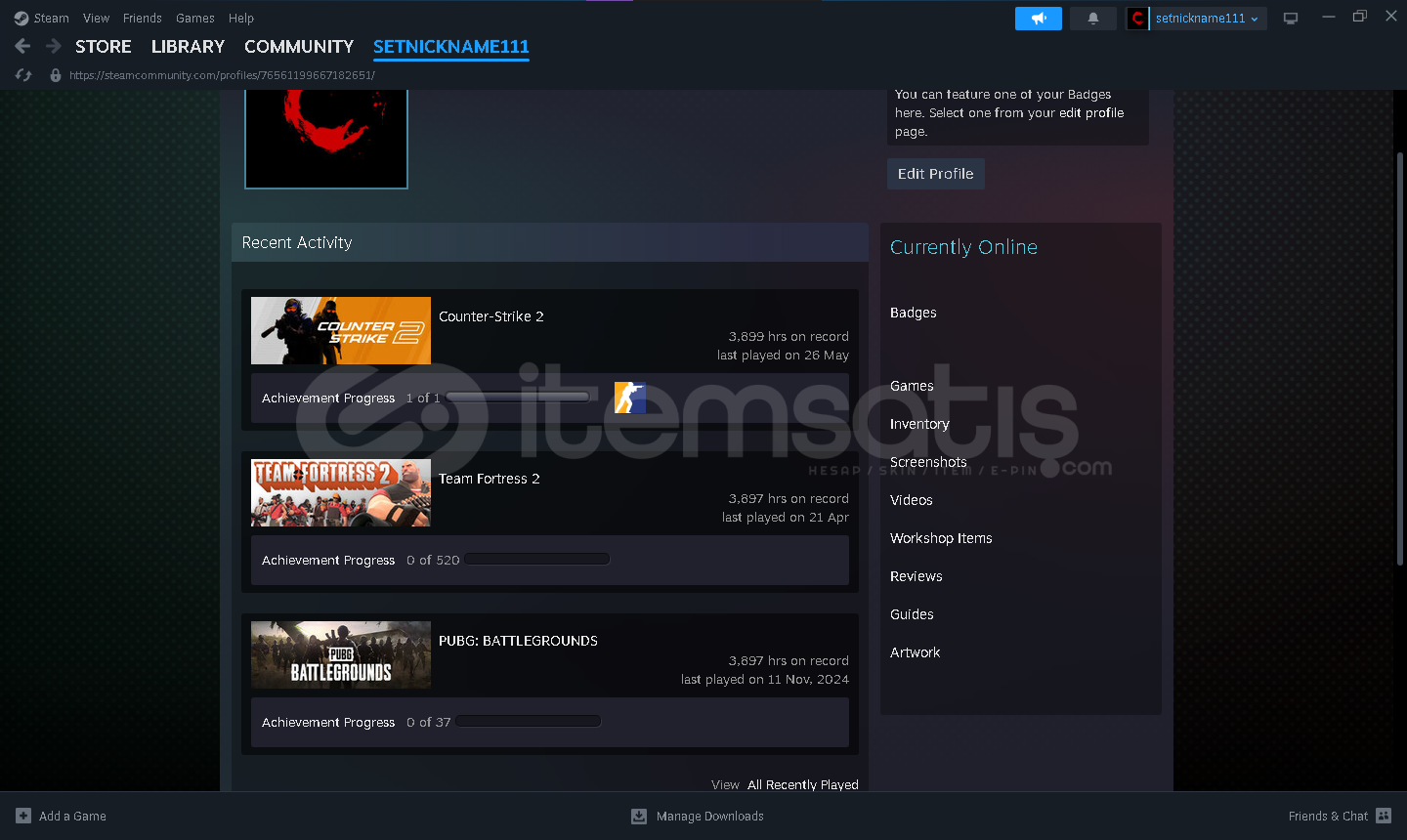Click the 'Recent Activity' heading

(297, 242)
